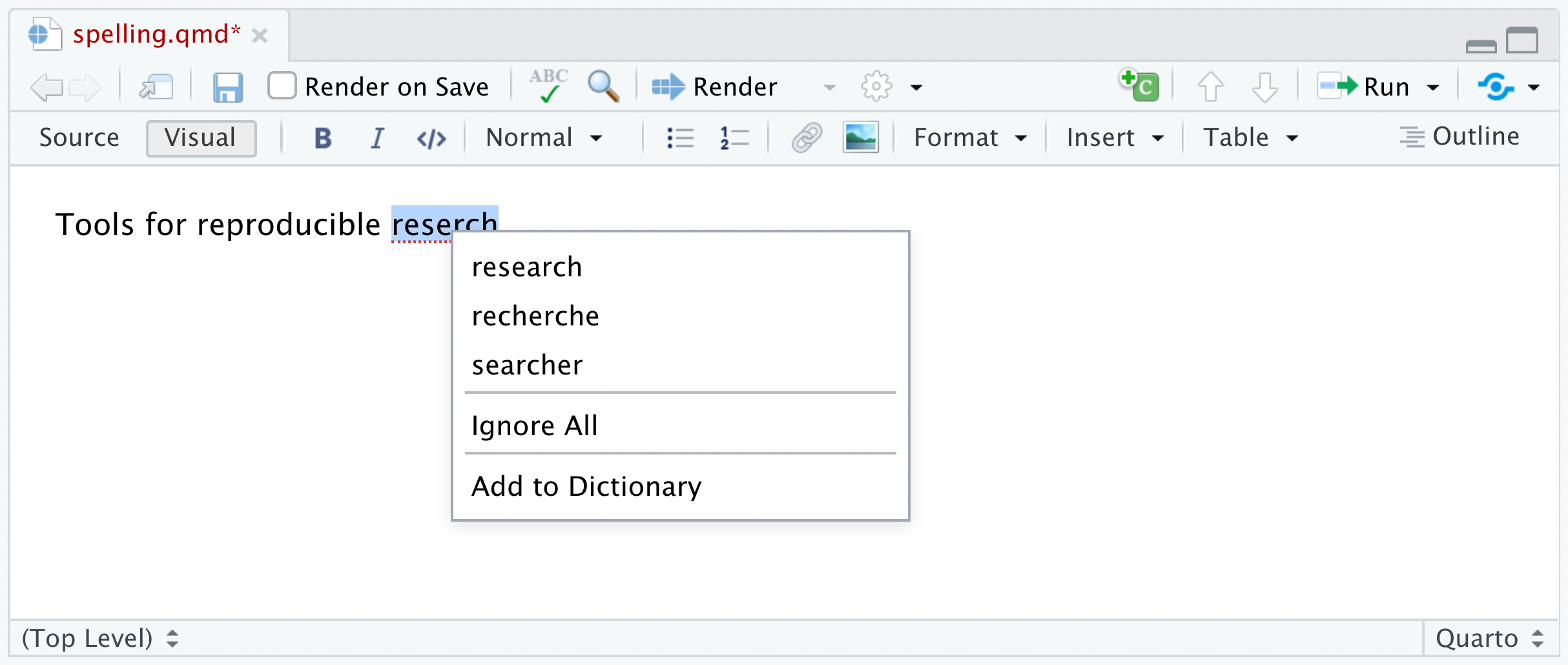Expand the Format dropdown menu
Image resolution: width=1568 pixels, height=665 pixels.
coord(969,138)
